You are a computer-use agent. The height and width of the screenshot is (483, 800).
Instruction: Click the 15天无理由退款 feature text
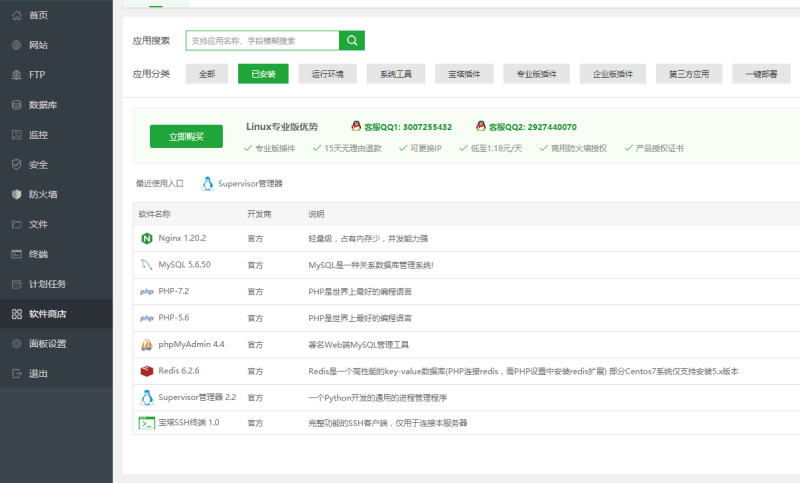tap(353, 148)
